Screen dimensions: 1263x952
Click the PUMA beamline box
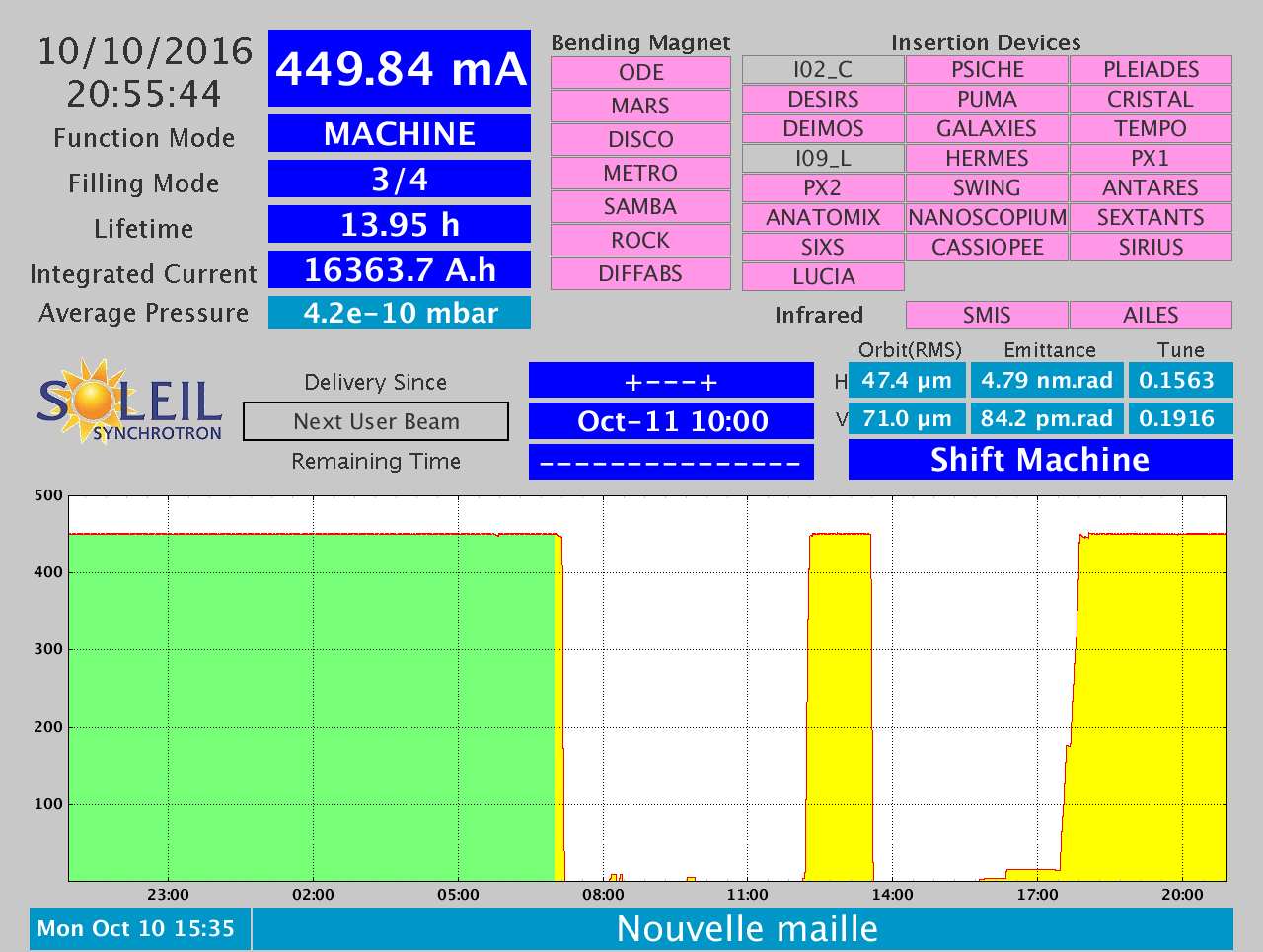(x=987, y=100)
